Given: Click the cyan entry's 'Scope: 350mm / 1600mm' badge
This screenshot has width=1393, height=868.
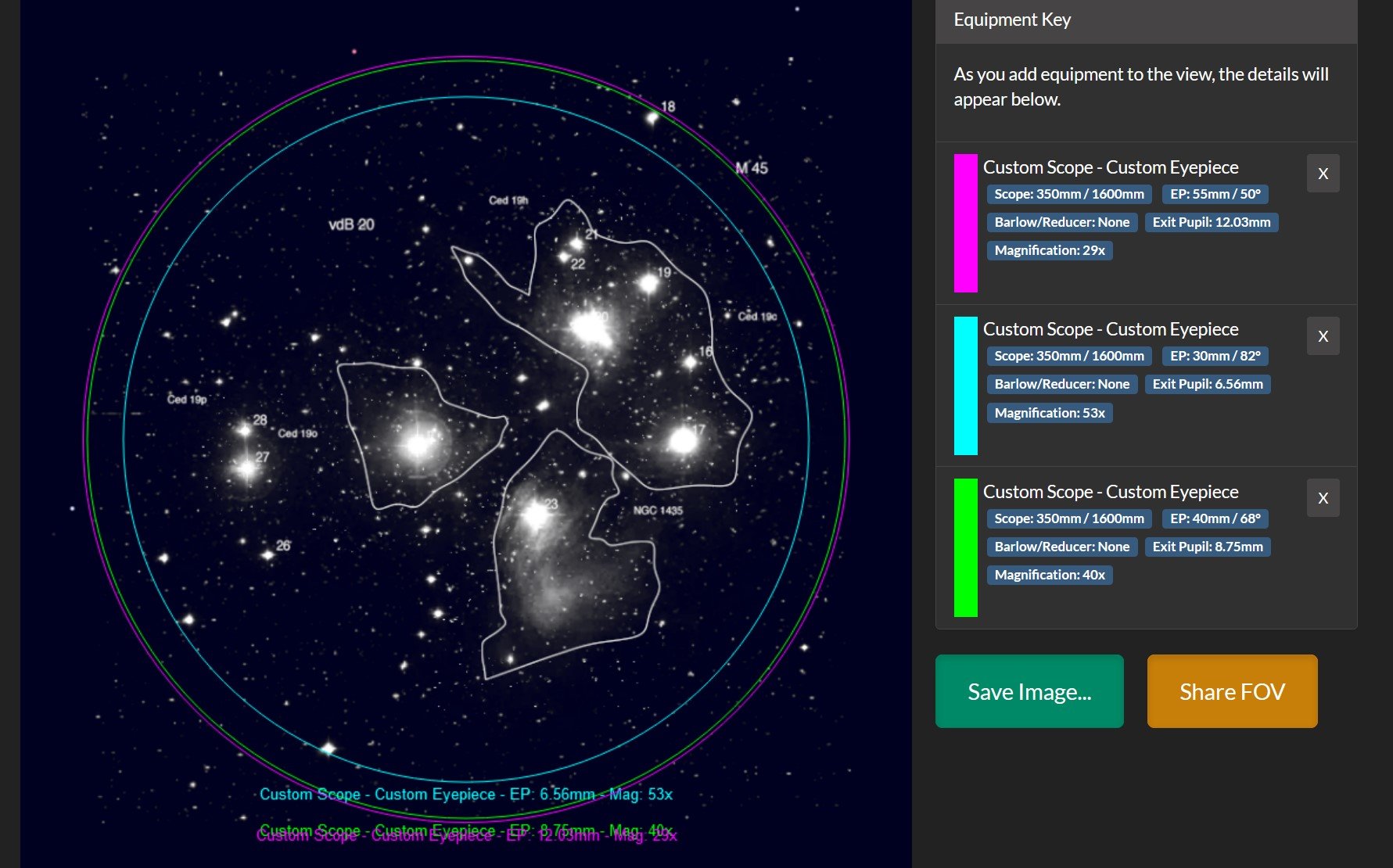Looking at the screenshot, I should [x=1069, y=356].
